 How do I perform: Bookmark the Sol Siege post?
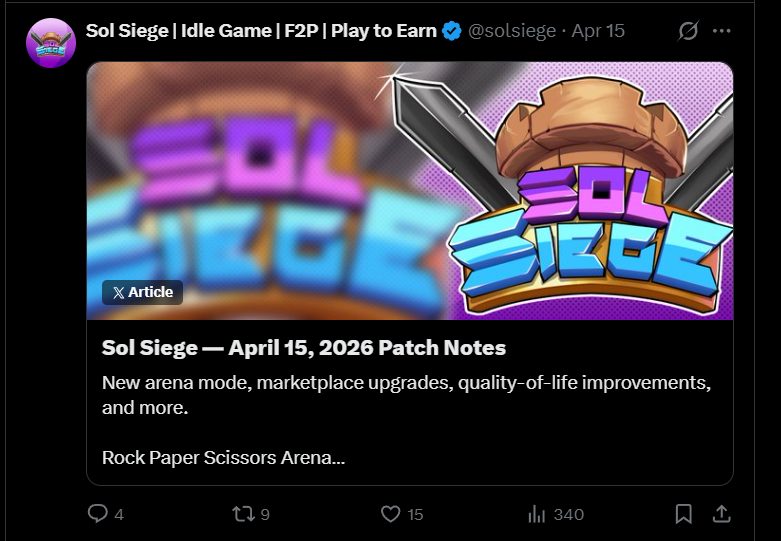pyautogui.click(x=684, y=514)
